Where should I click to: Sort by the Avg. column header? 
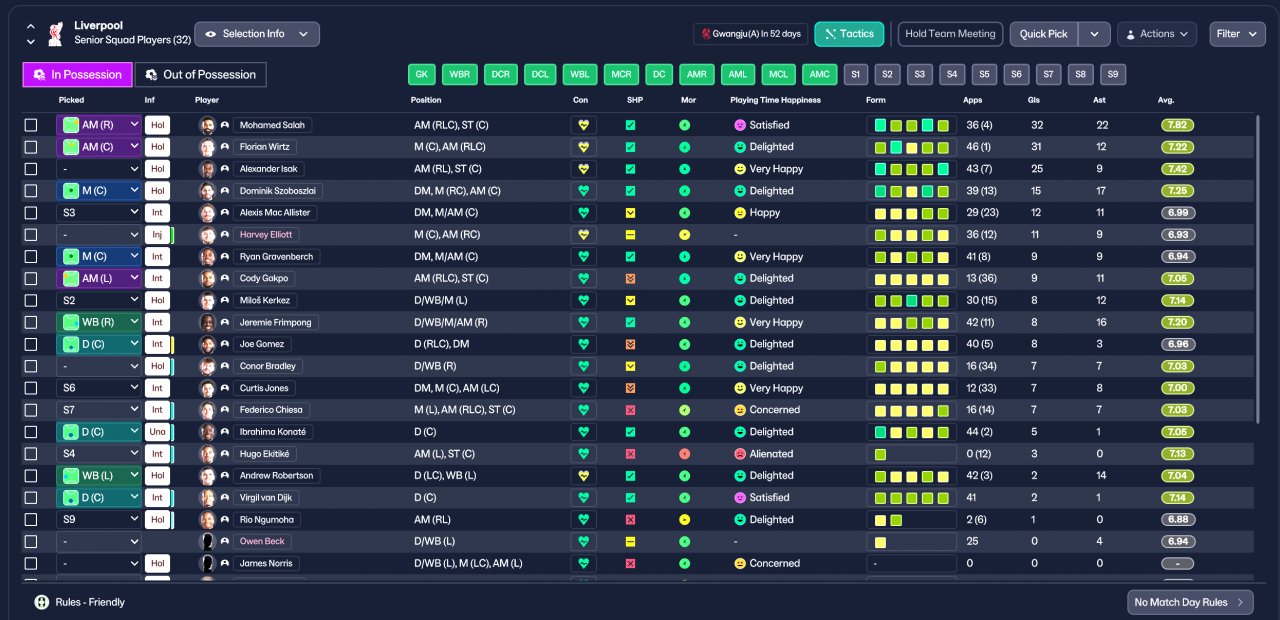tap(1166, 100)
